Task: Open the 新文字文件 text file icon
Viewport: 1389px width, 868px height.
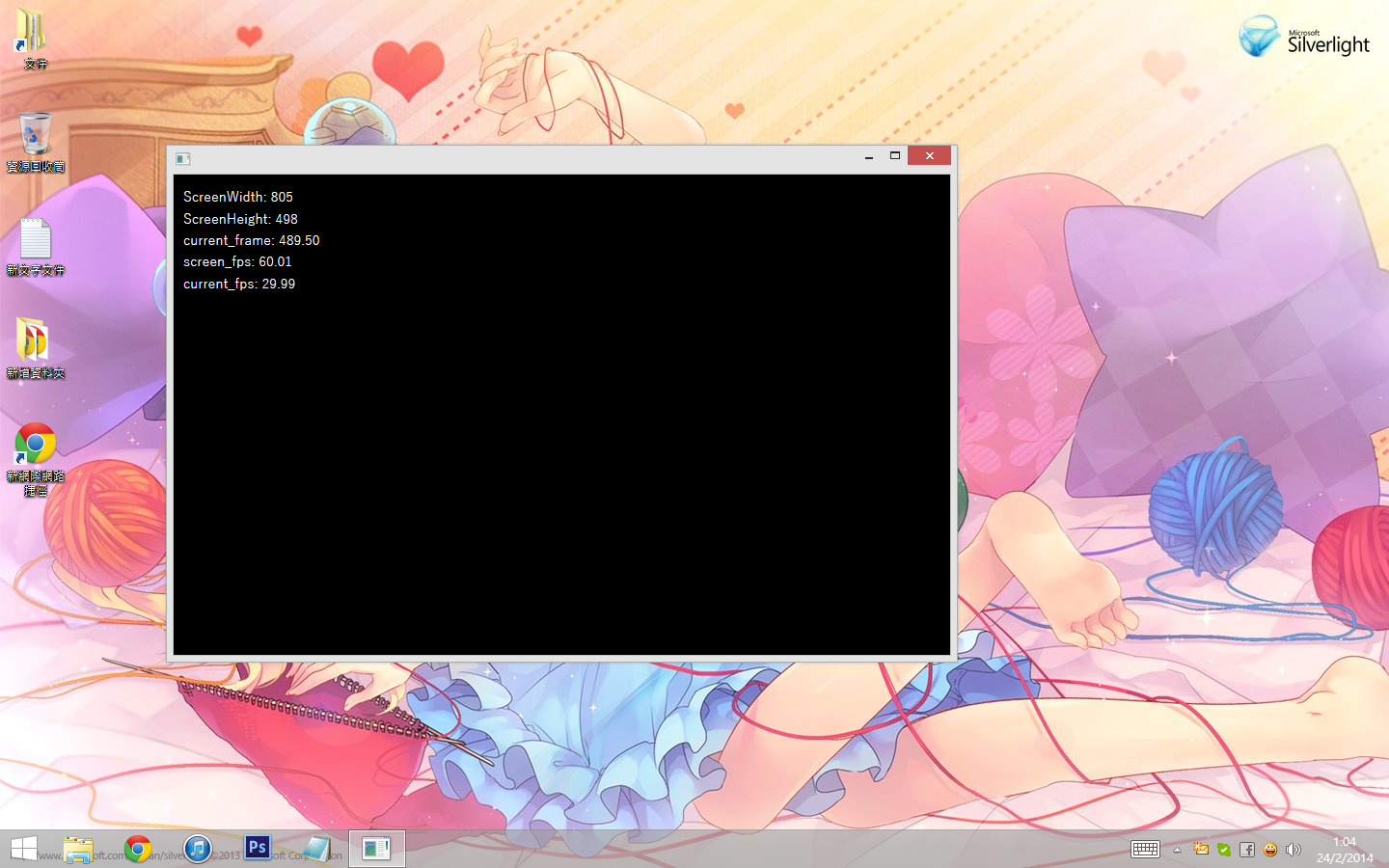Action: [36, 247]
